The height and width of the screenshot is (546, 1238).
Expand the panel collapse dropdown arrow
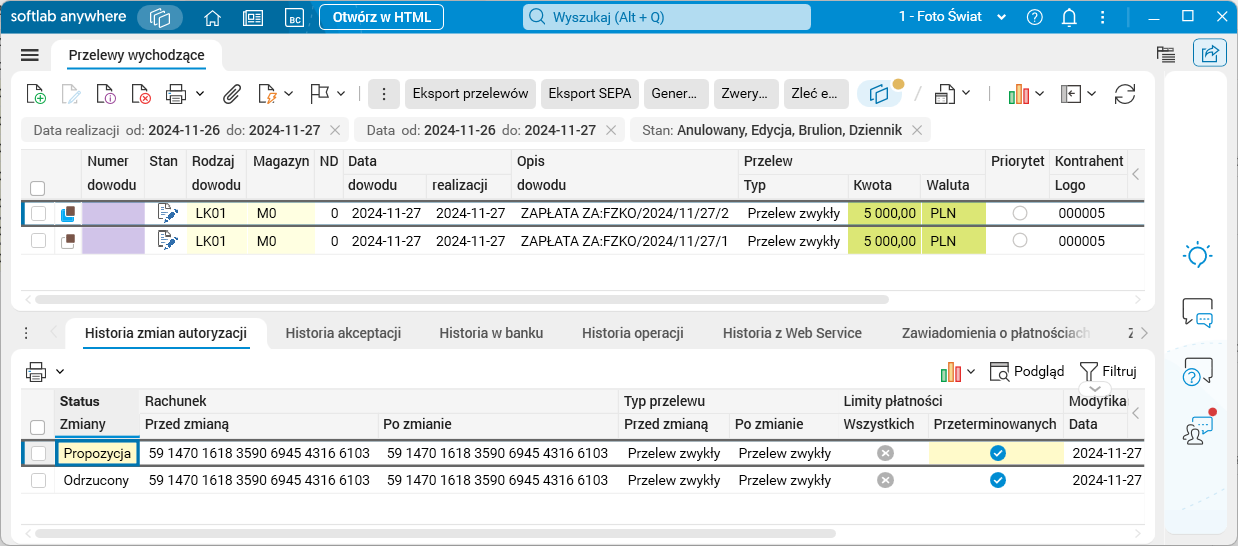click(x=1092, y=94)
